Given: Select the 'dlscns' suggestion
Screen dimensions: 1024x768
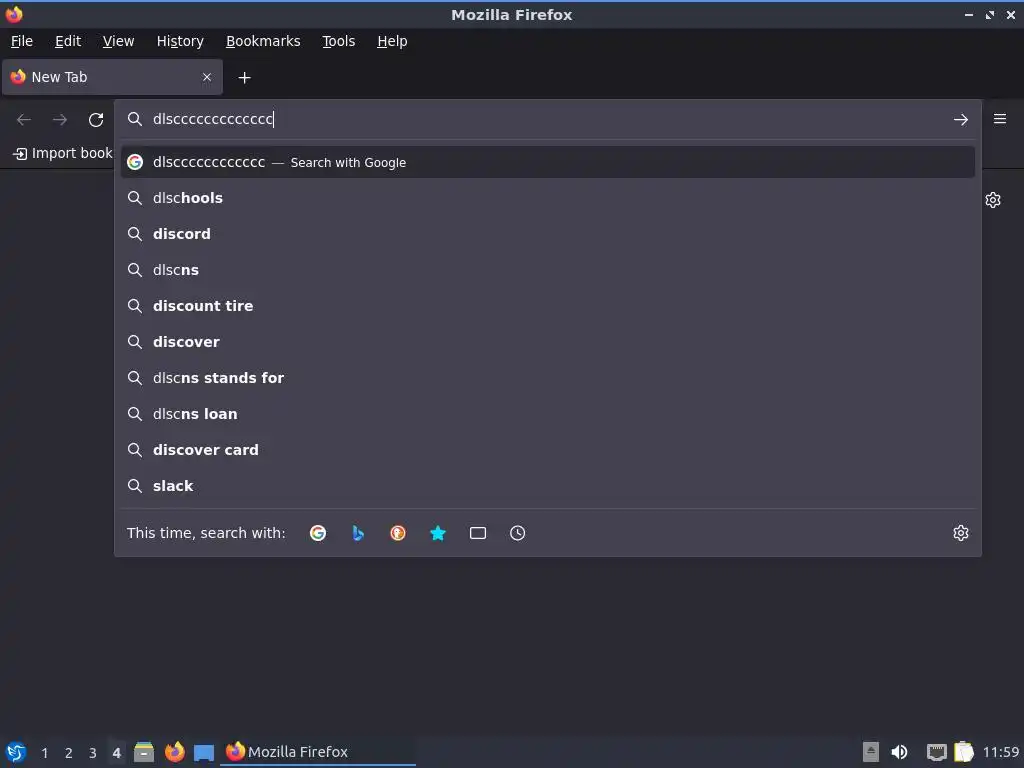Looking at the screenshot, I should point(547,270).
